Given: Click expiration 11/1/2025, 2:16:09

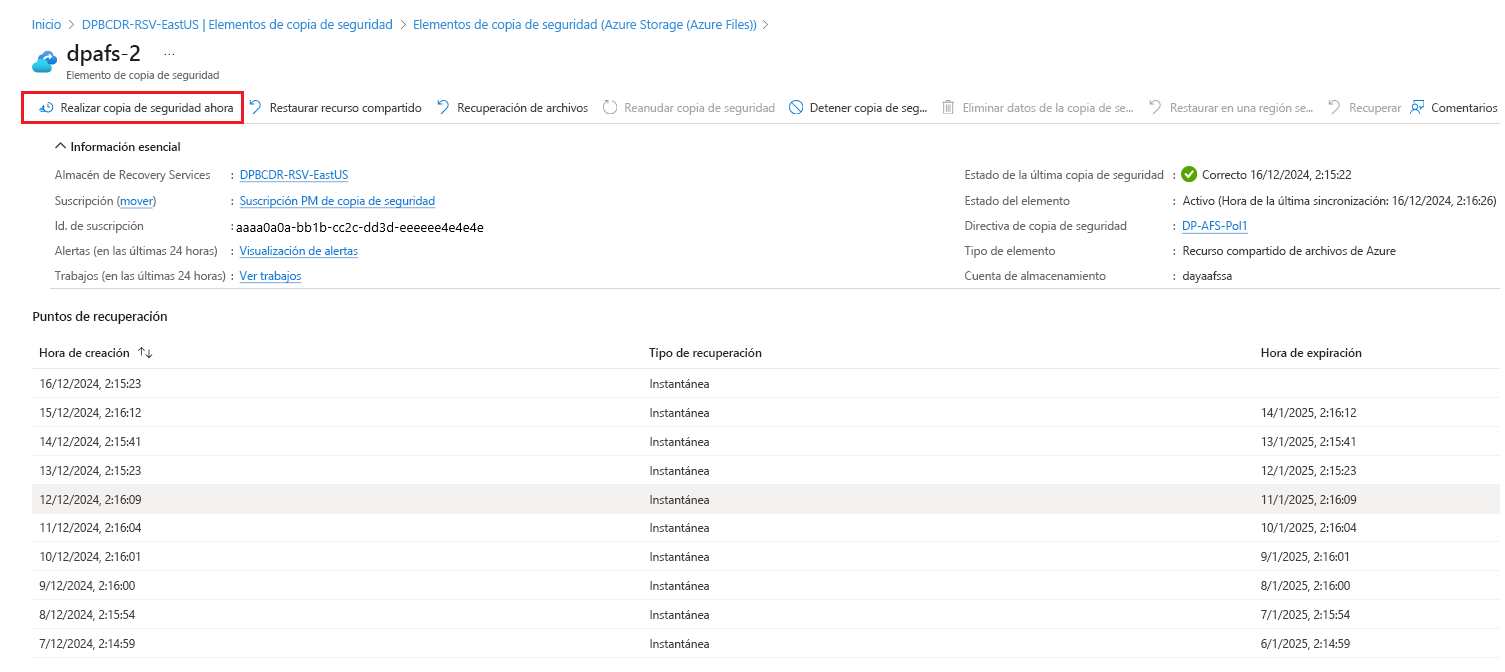Looking at the screenshot, I should [x=1308, y=499].
